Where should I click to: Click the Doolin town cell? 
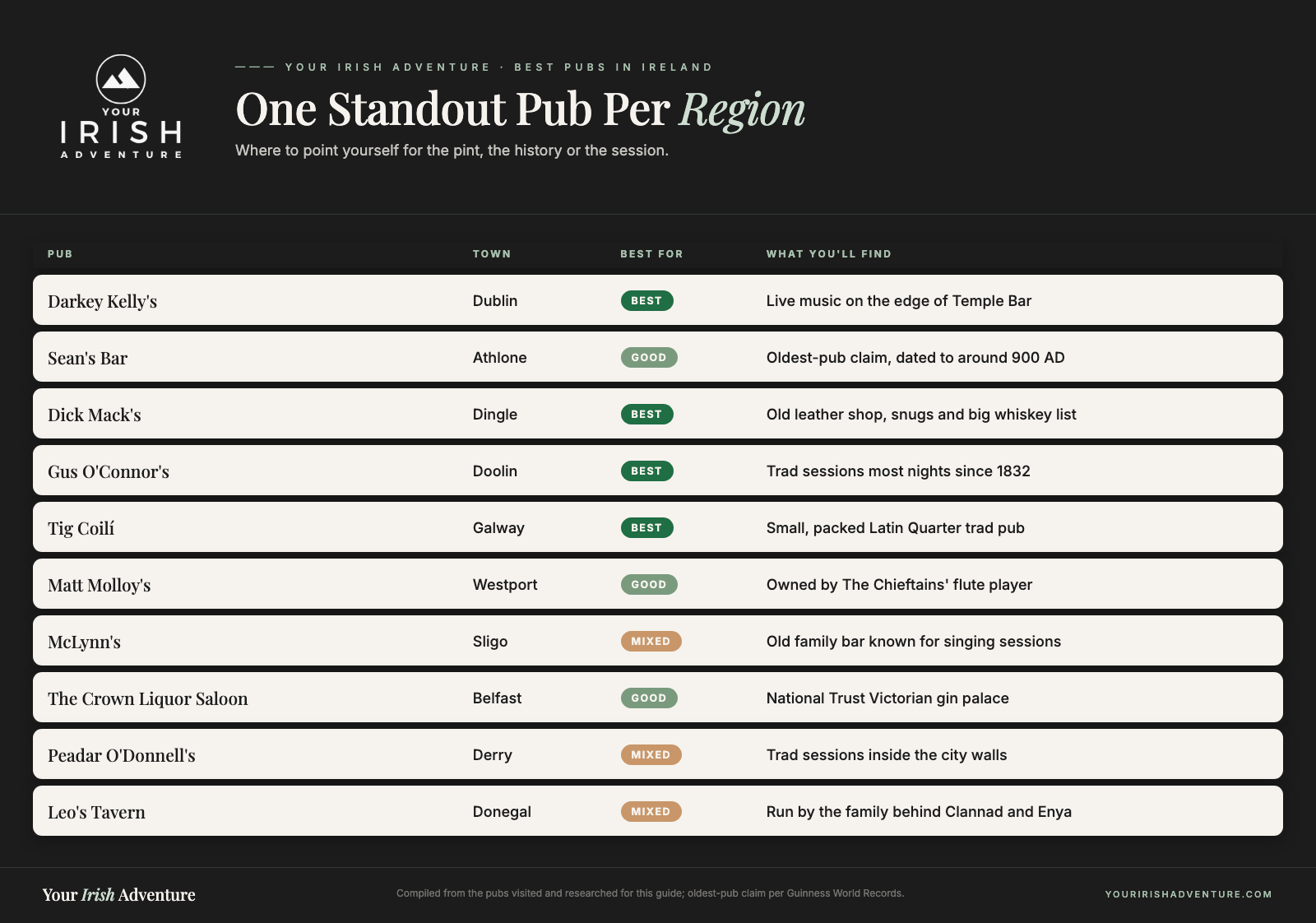click(495, 471)
